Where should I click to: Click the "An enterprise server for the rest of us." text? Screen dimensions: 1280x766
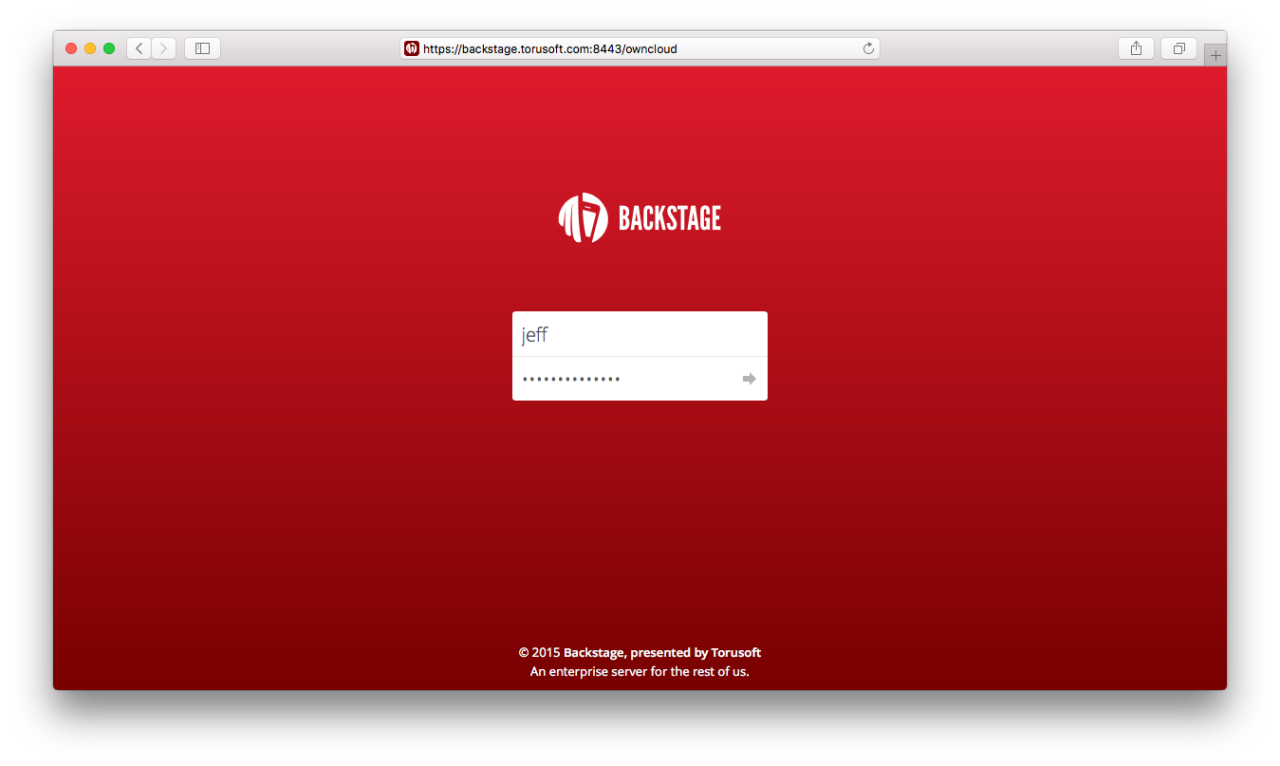point(640,671)
